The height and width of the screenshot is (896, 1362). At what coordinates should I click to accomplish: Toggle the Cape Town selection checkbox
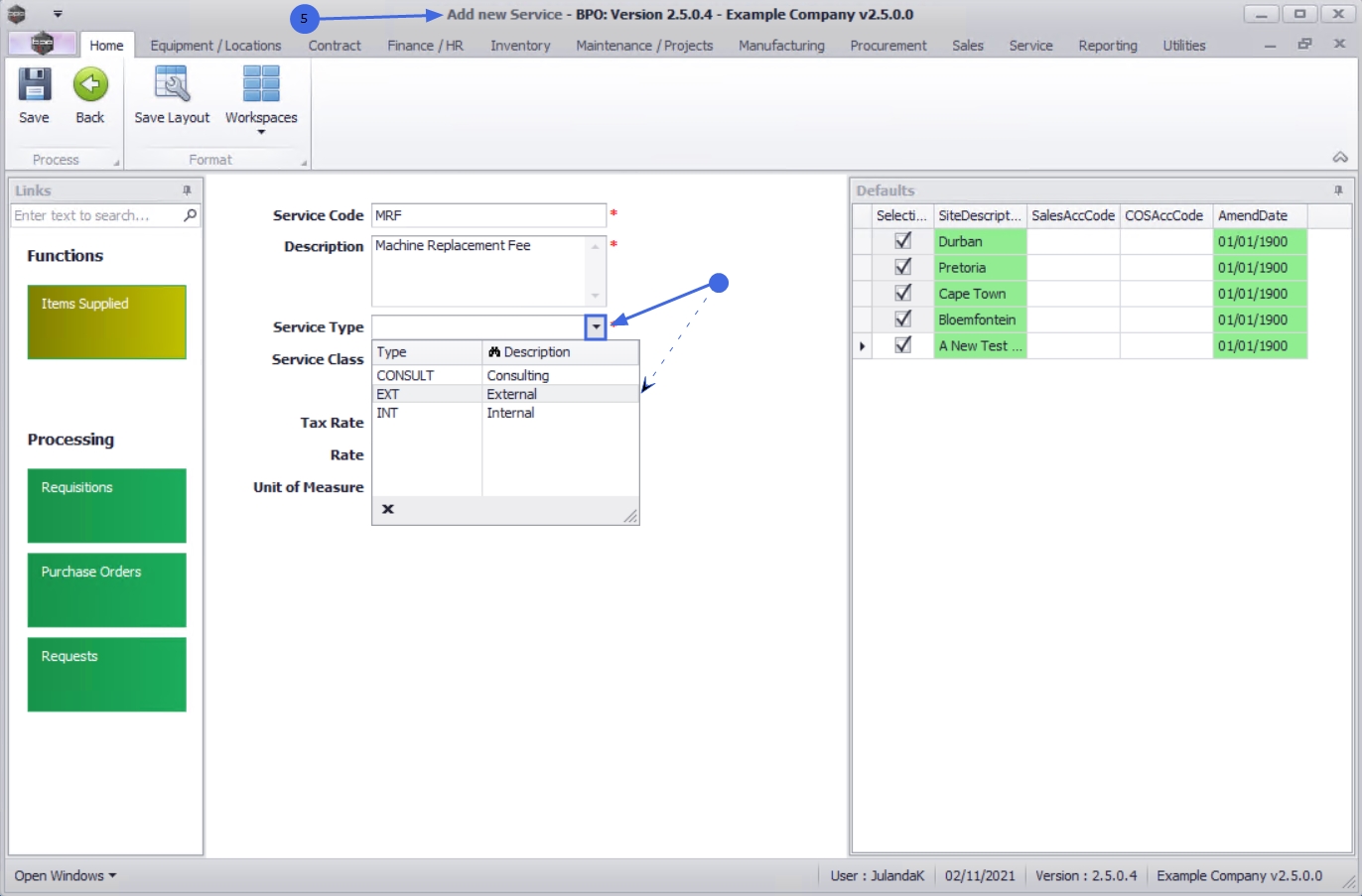pyautogui.click(x=903, y=293)
